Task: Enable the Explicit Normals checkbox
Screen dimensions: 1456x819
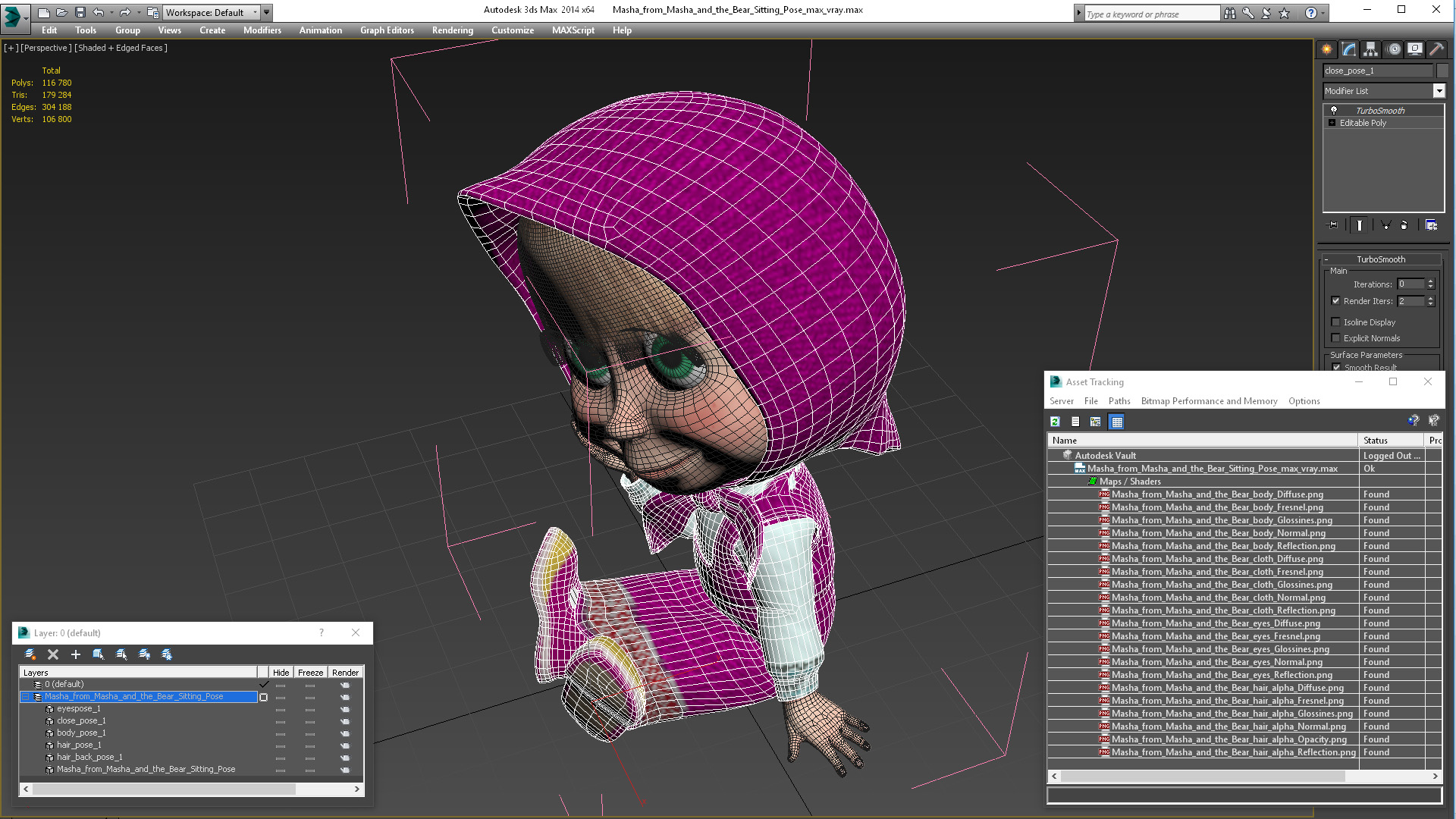Action: (x=1336, y=338)
